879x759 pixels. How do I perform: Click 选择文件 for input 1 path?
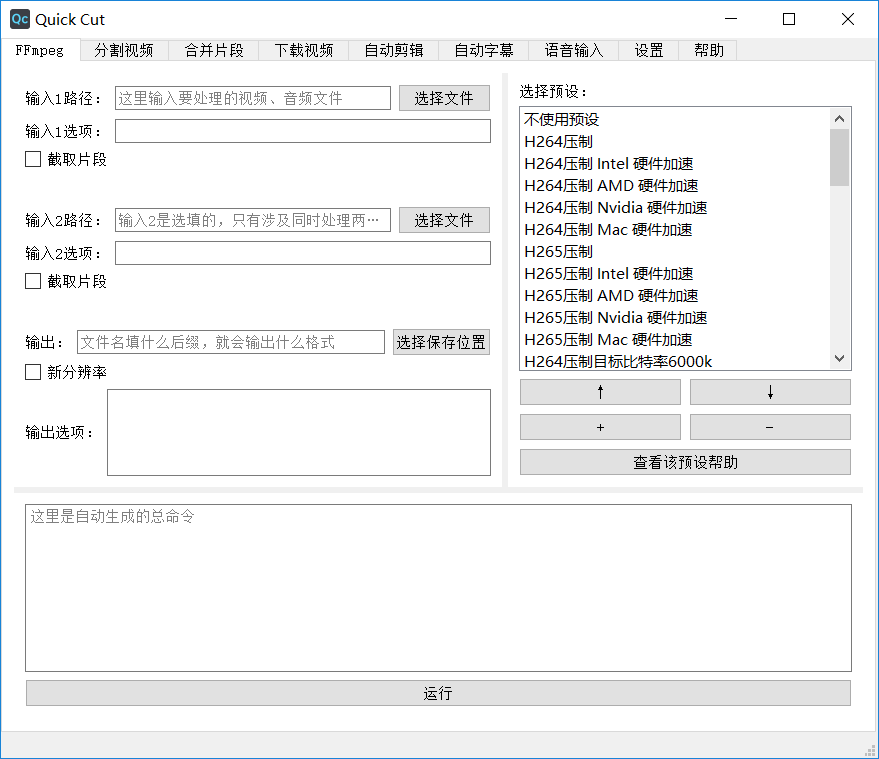(443, 97)
